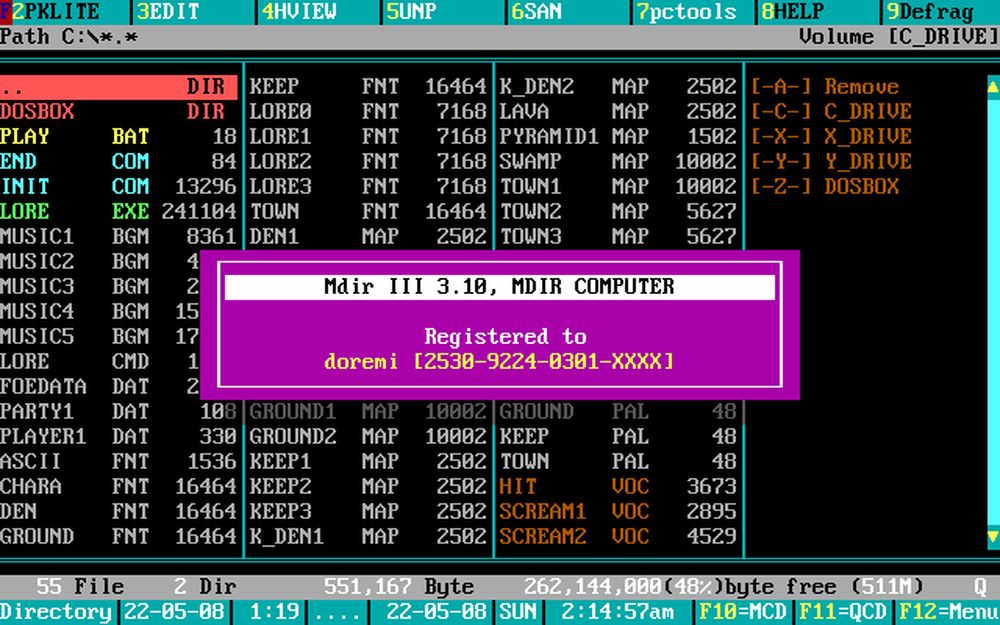Open the F12=Menu item
Viewport: 1000px width, 625px height.
[x=948, y=611]
